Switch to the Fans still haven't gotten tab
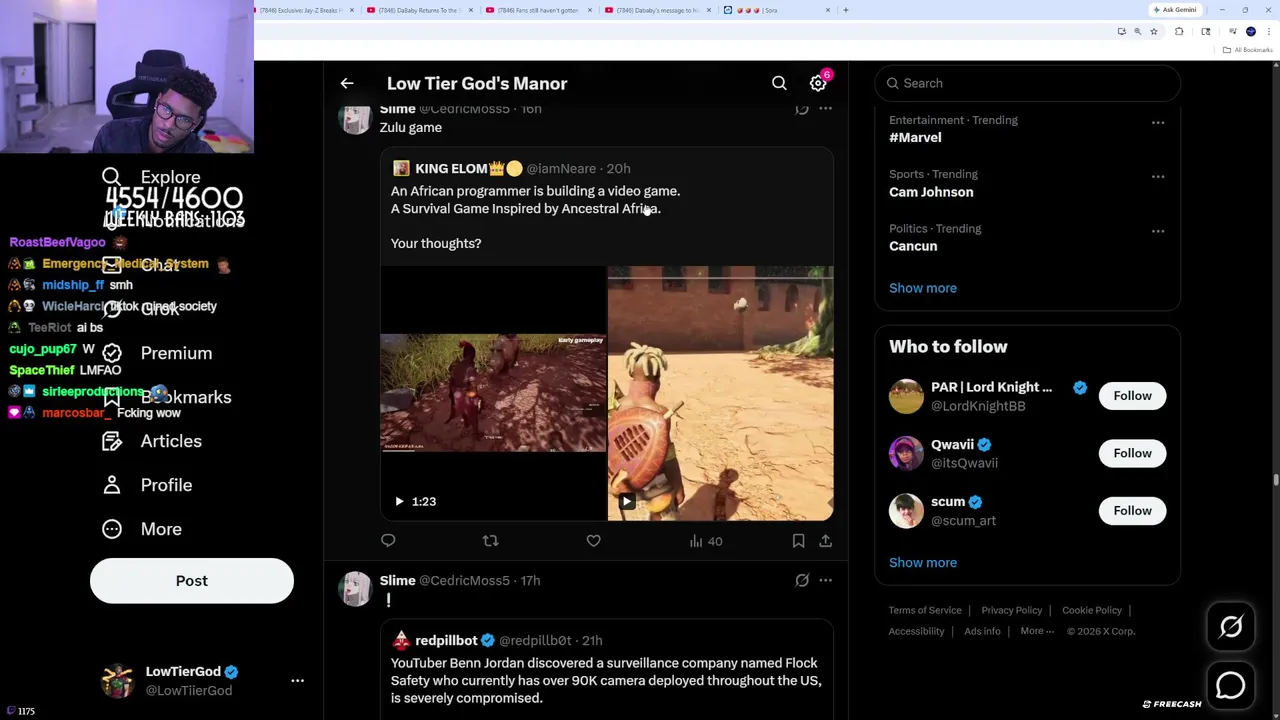The height and width of the screenshot is (720, 1280). [x=538, y=10]
